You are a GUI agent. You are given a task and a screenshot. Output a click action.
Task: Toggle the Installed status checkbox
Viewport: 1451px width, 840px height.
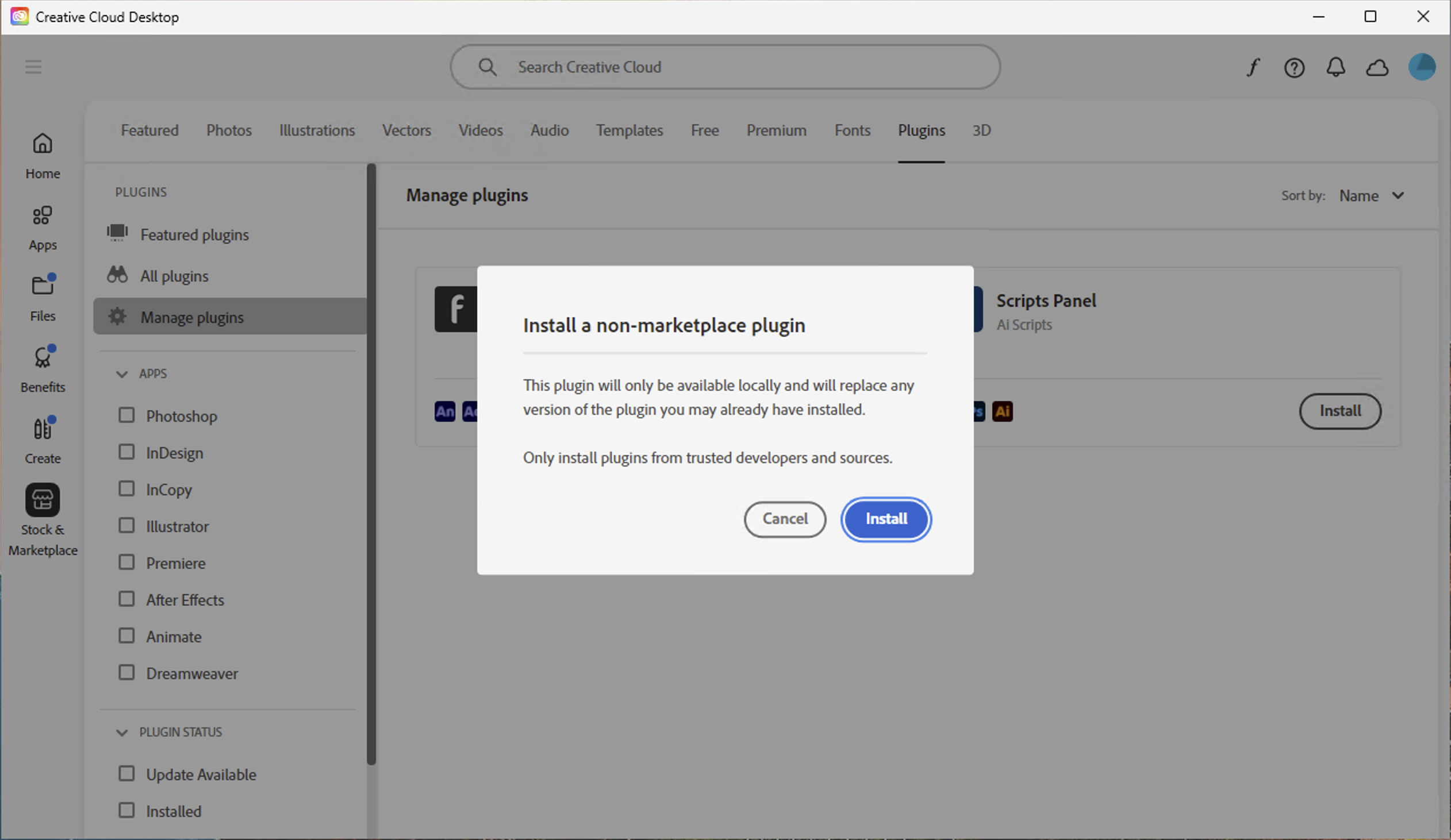tap(126, 810)
